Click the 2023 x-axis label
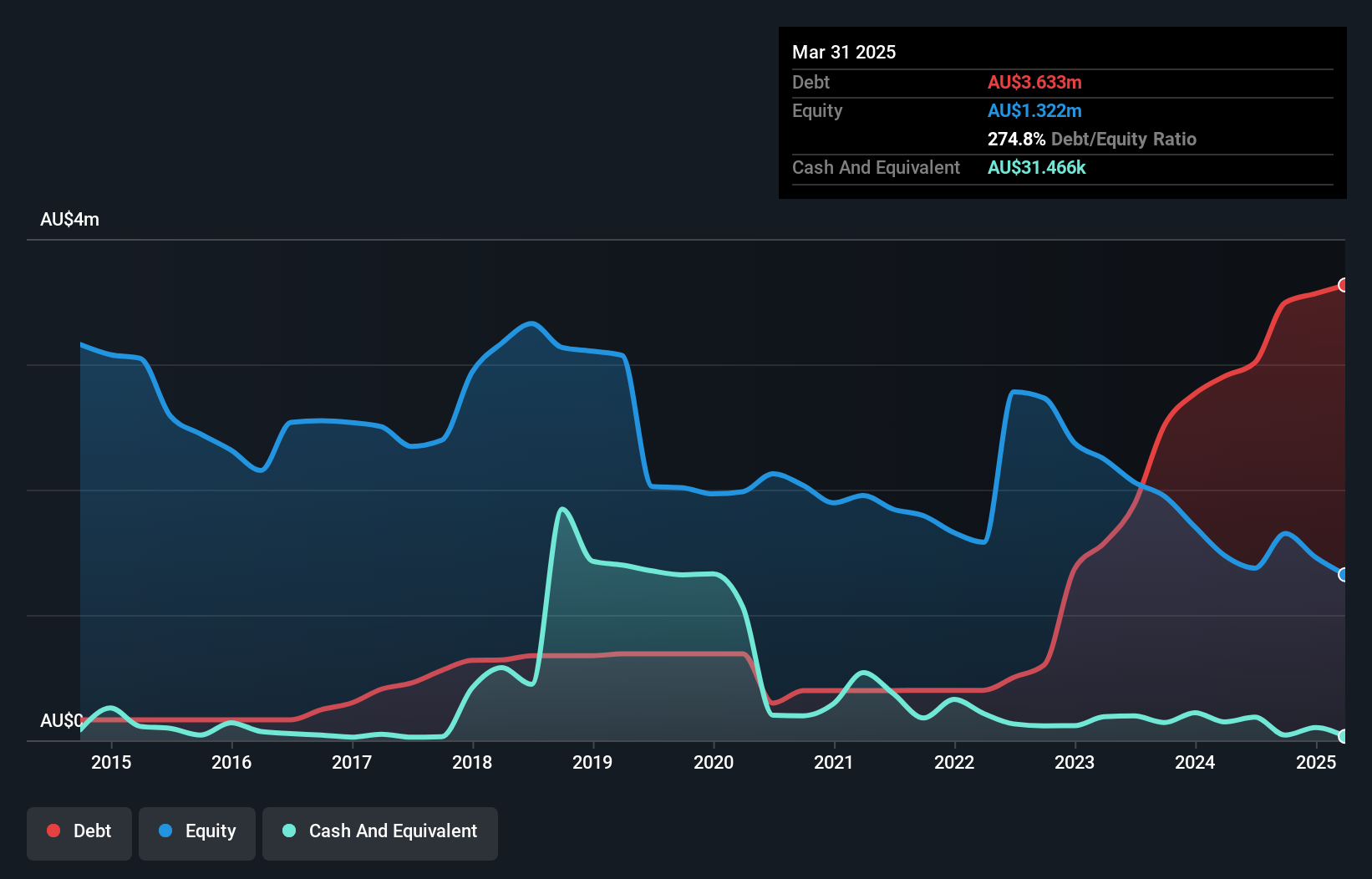This screenshot has width=1372, height=879. pos(1075,762)
